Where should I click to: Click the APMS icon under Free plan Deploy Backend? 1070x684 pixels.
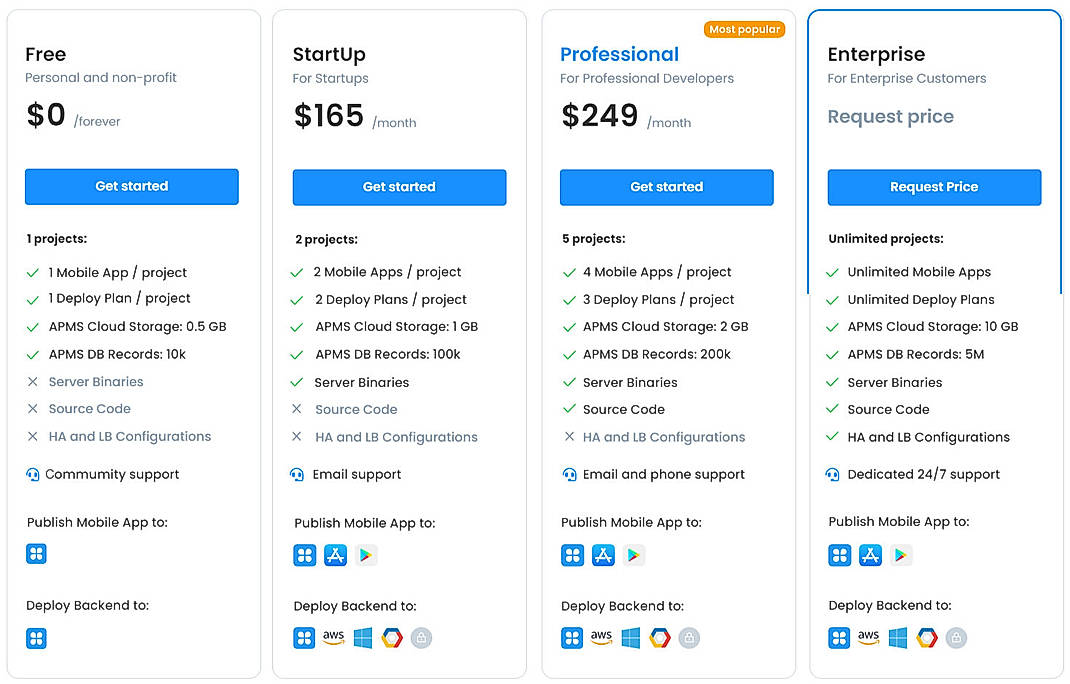point(36,637)
